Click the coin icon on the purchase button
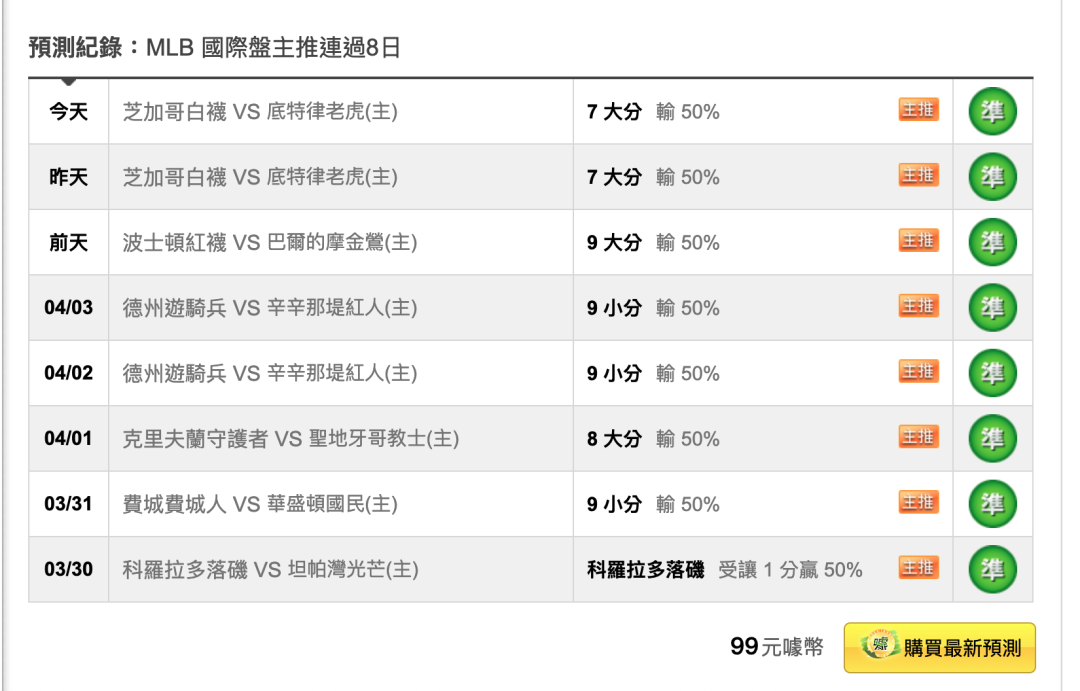1080x691 pixels. pyautogui.click(x=880, y=646)
